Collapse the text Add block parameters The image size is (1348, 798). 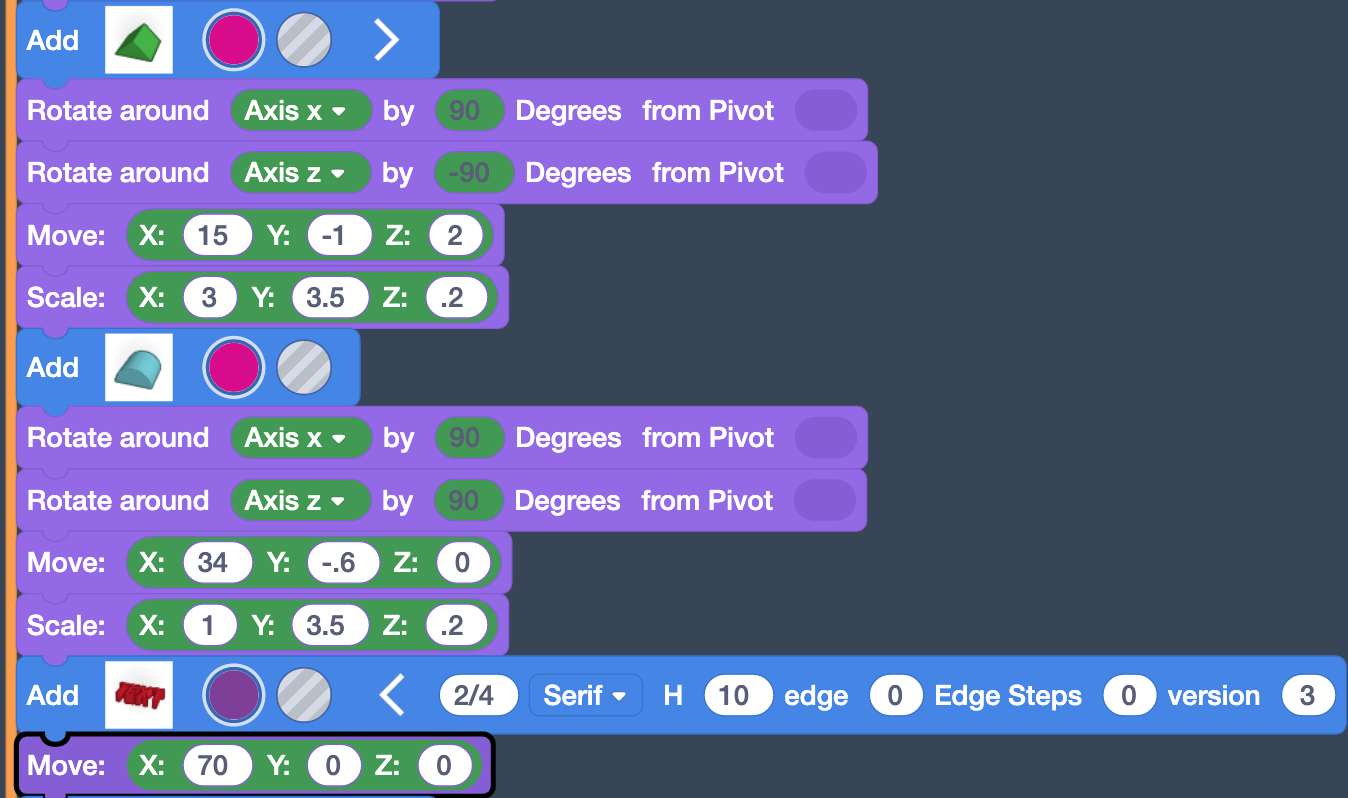click(392, 695)
